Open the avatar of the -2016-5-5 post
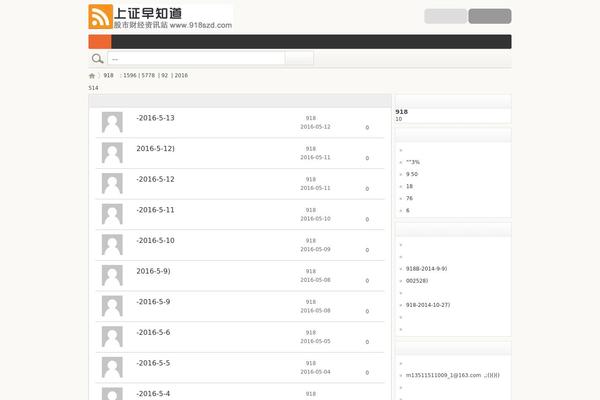The width and height of the screenshot is (600, 400). tap(112, 367)
